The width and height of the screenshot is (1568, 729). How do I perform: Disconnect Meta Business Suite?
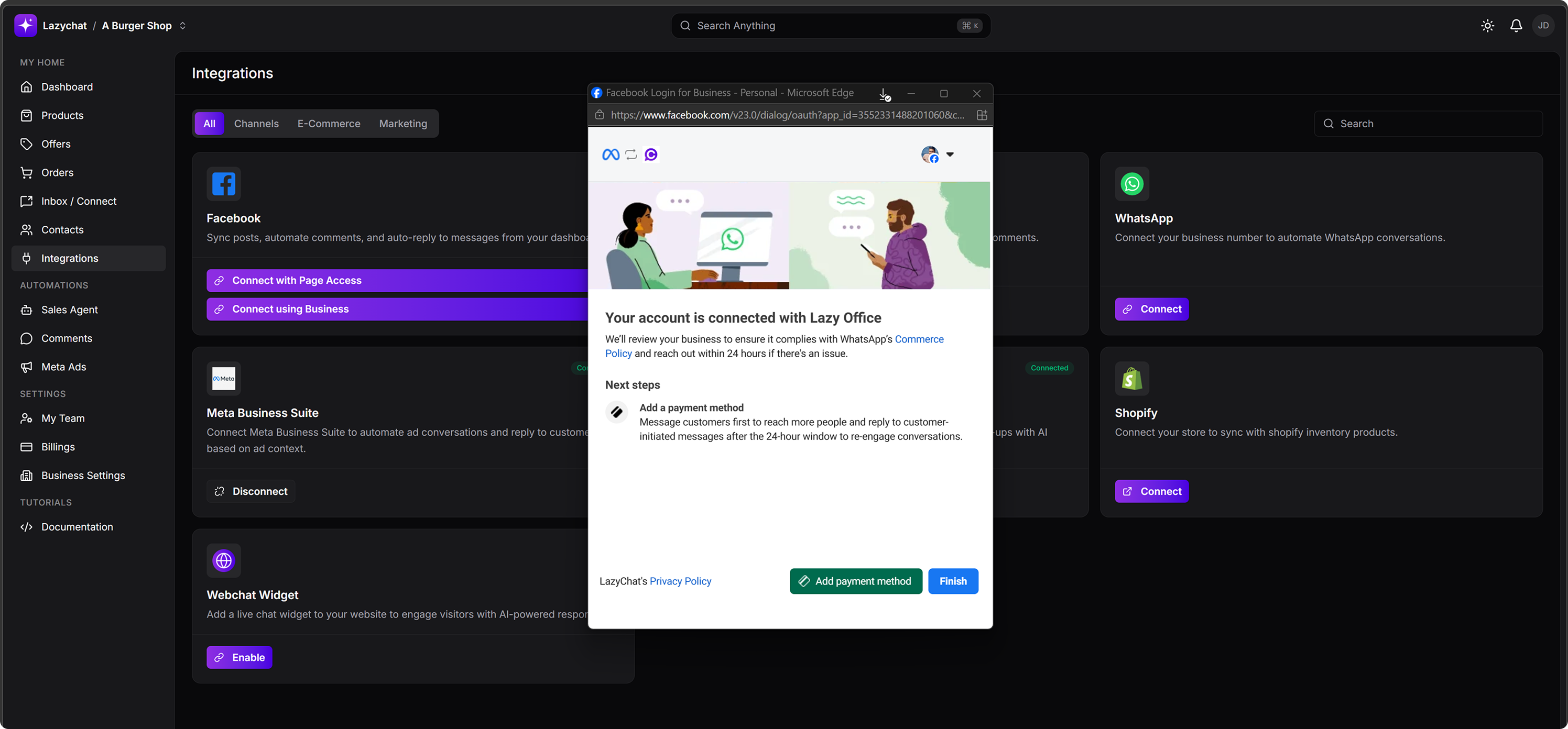pos(251,491)
